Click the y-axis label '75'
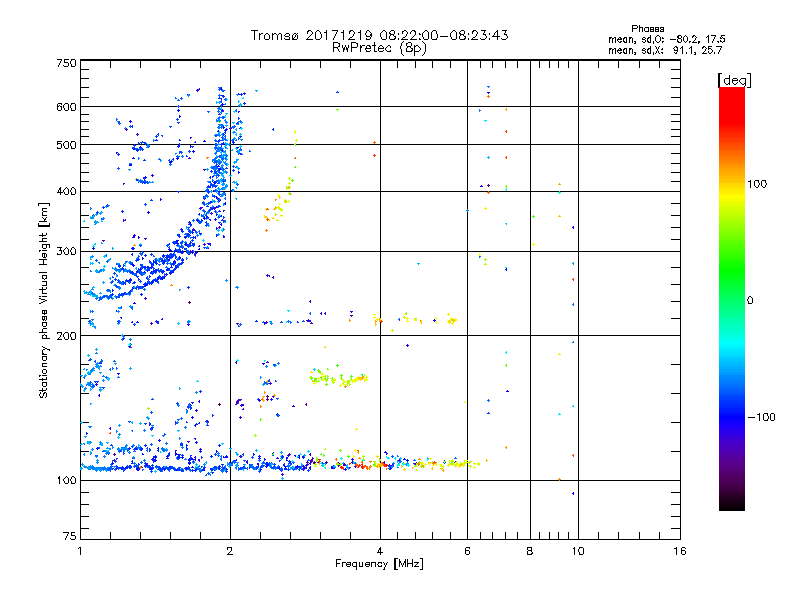Screen dimensions: 800x600 tap(70, 536)
